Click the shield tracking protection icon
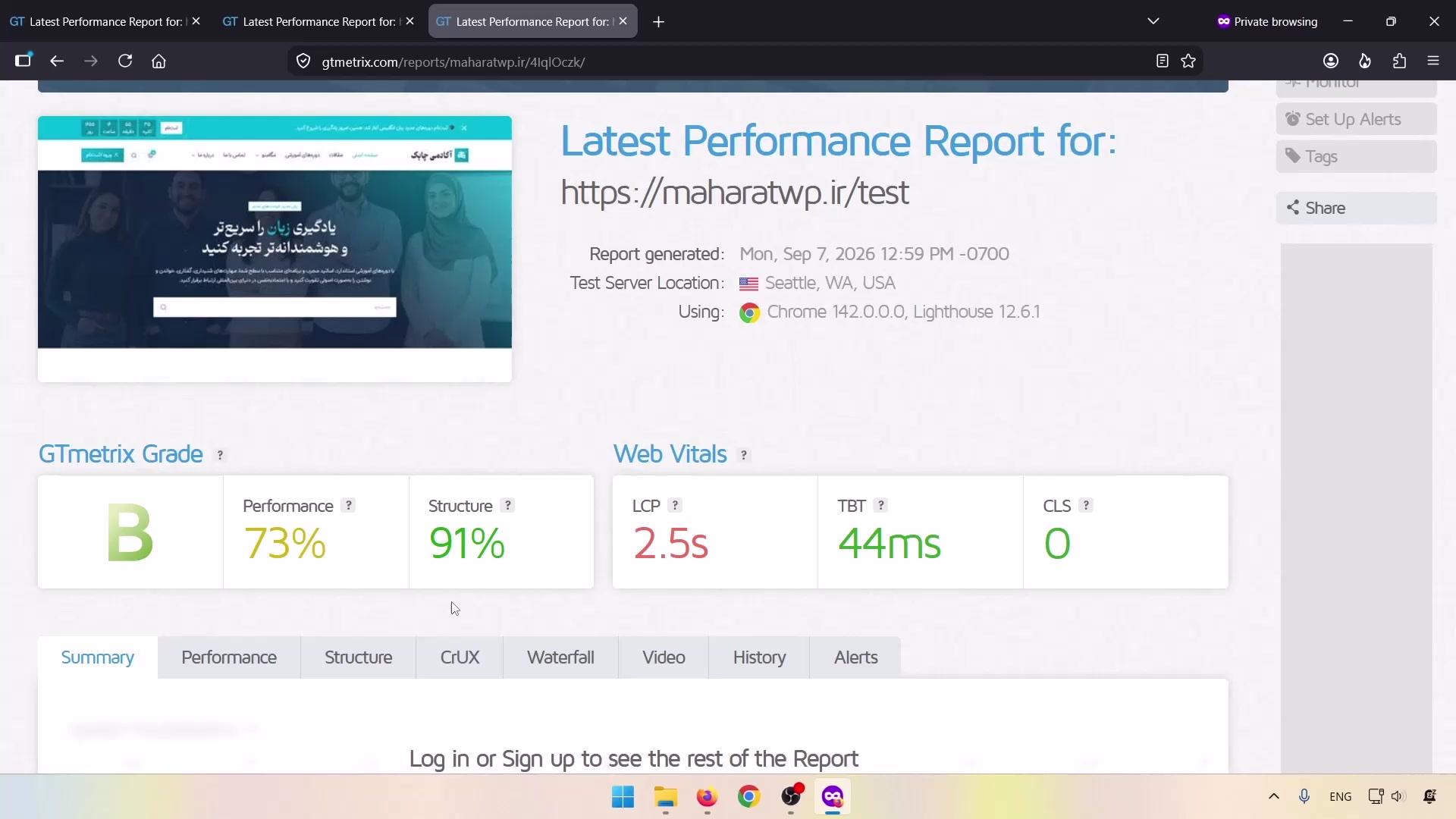The height and width of the screenshot is (819, 1456). [x=303, y=61]
